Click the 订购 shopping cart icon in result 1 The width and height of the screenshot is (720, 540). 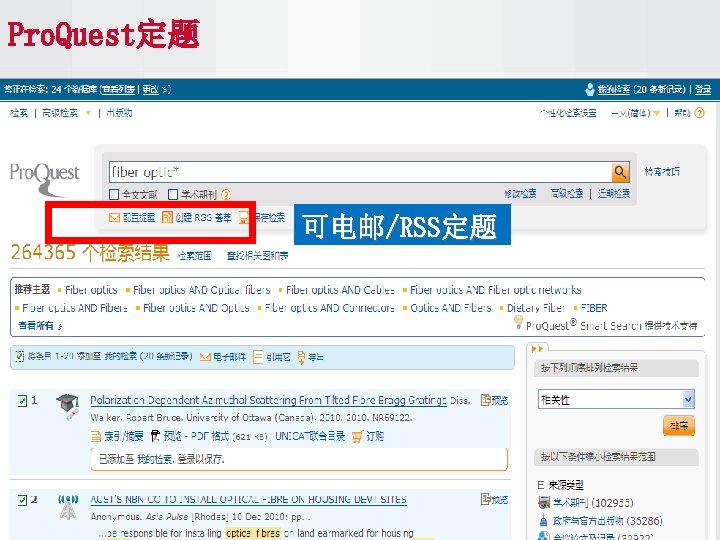click(357, 436)
